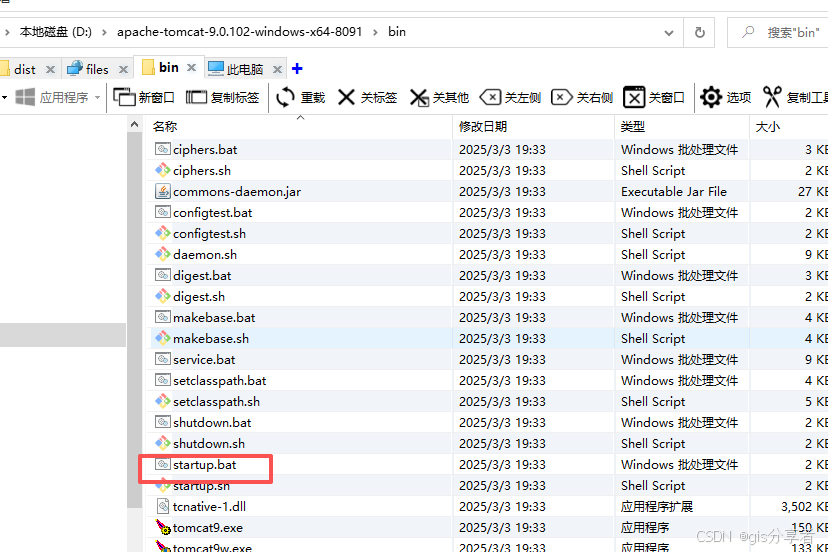This screenshot has height=552, width=828.
Task: Close the bin tab
Action: tap(192, 68)
